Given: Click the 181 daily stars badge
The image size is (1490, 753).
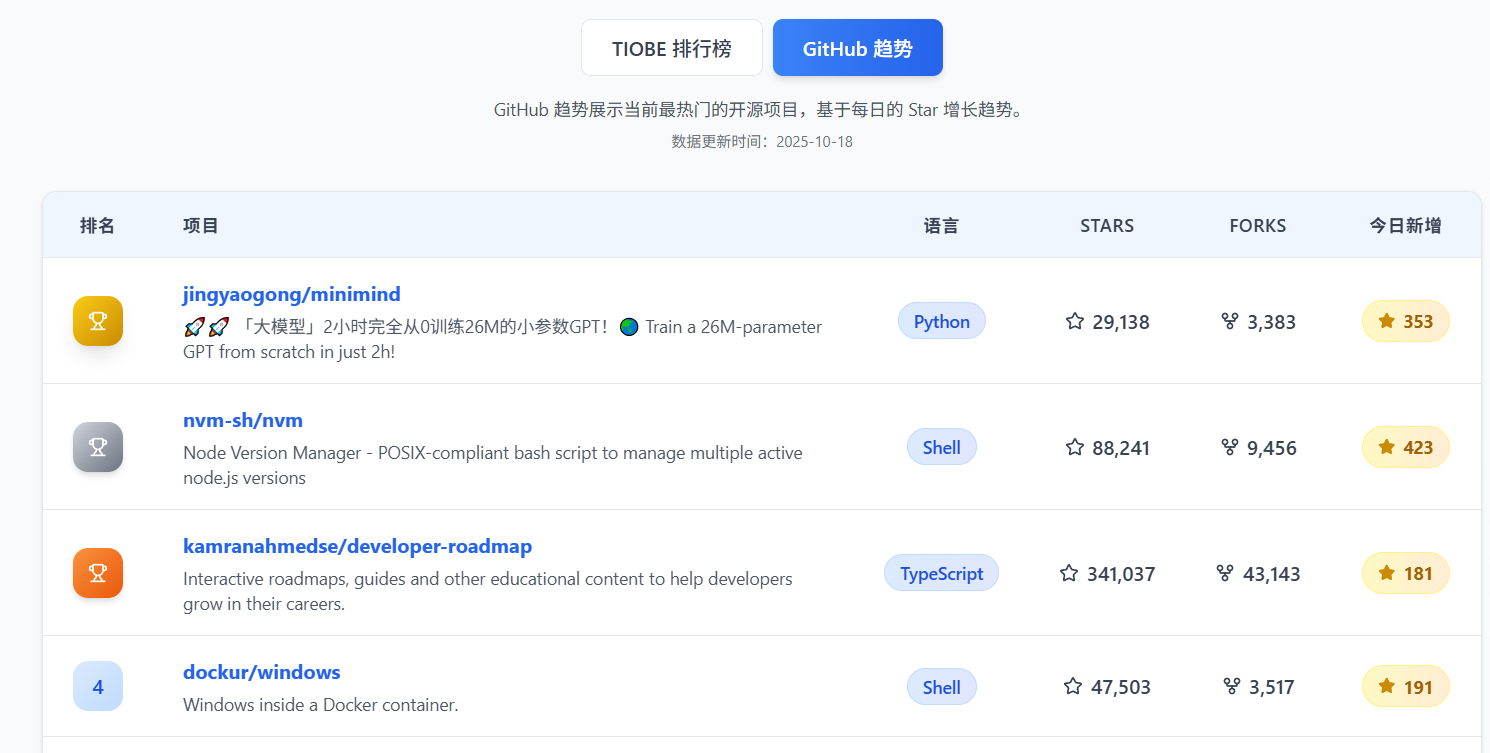Looking at the screenshot, I should tap(1406, 573).
